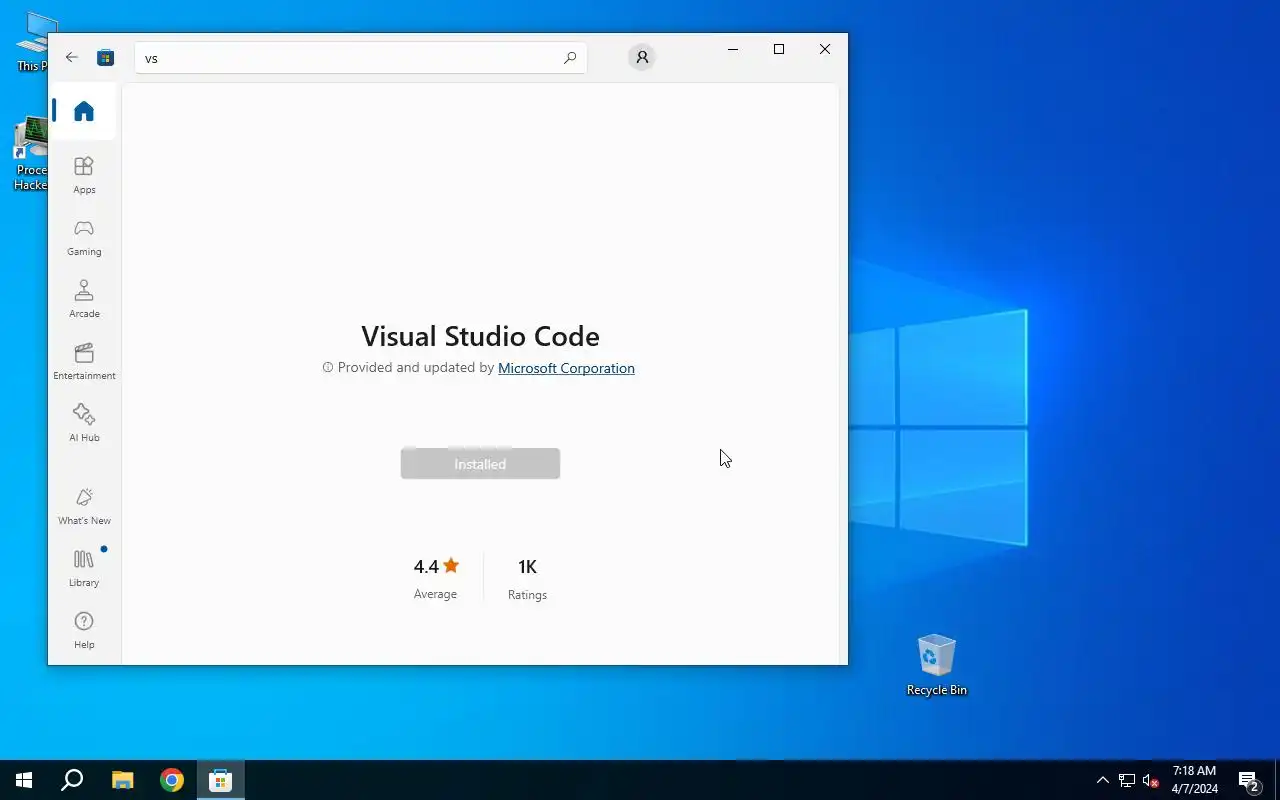The width and height of the screenshot is (1280, 800).
Task: Open File Explorer from the taskbar
Action: pos(122,780)
